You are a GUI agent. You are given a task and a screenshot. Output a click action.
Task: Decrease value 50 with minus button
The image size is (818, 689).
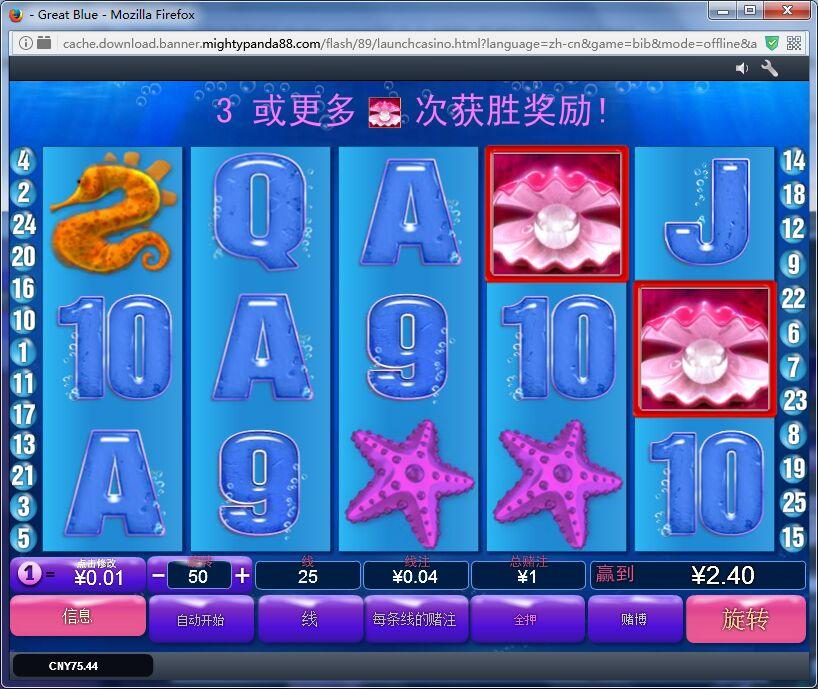(x=159, y=576)
